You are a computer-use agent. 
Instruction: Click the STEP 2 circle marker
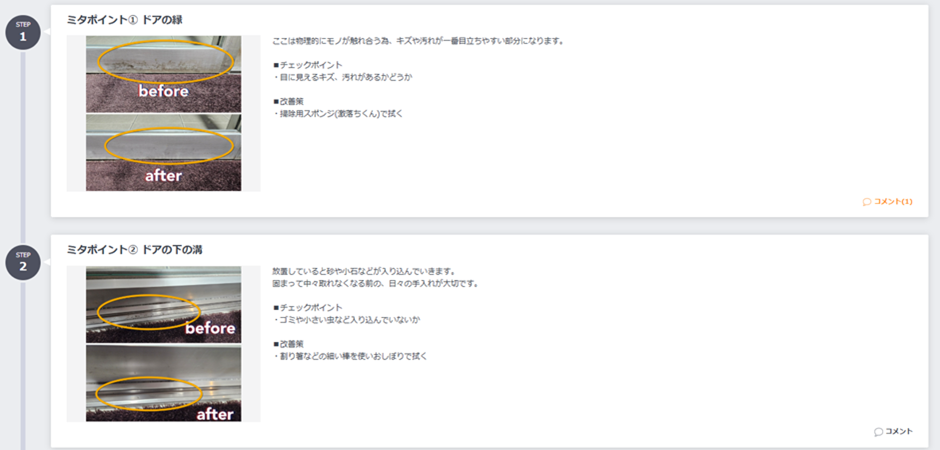tap(23, 262)
